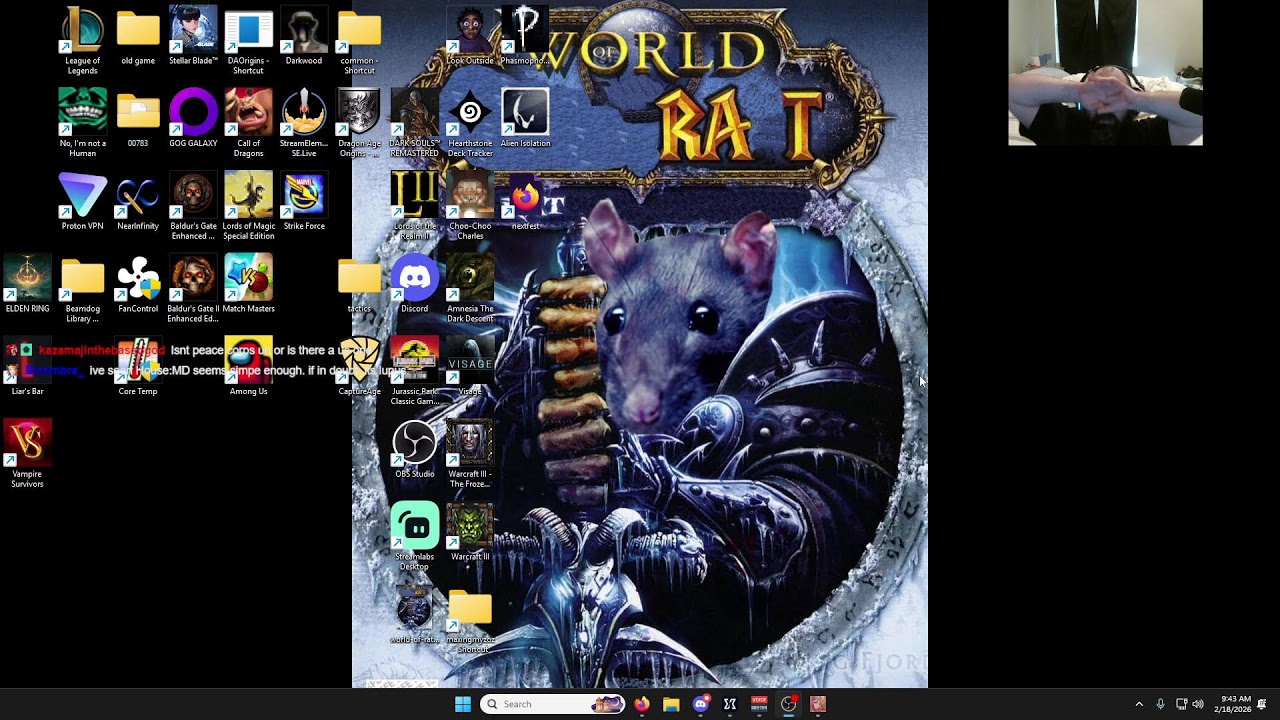Open the Look Outside game icon

470,36
